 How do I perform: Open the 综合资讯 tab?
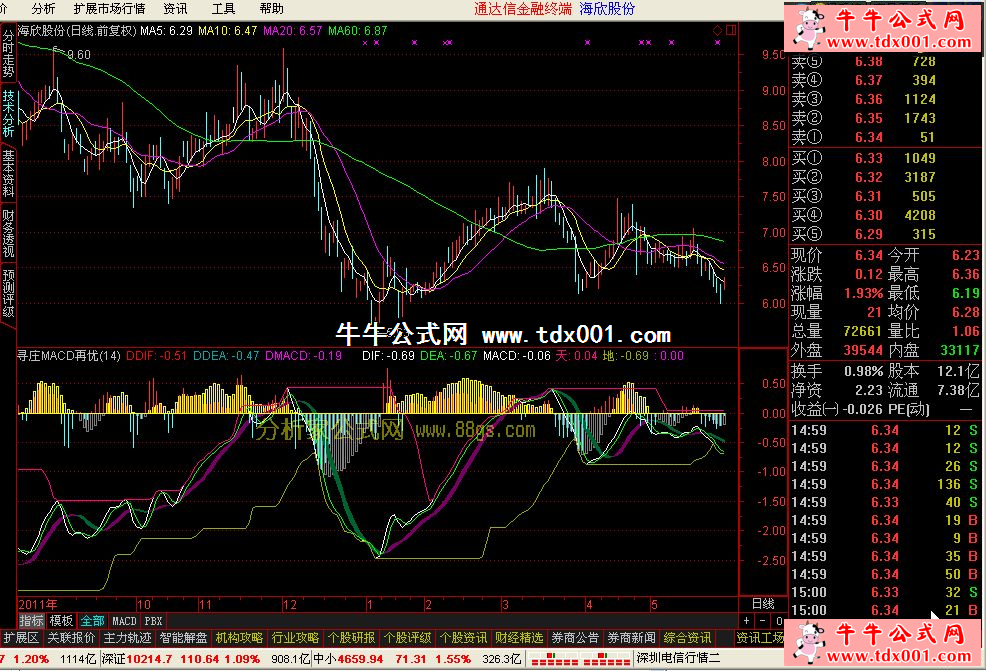tap(687, 638)
